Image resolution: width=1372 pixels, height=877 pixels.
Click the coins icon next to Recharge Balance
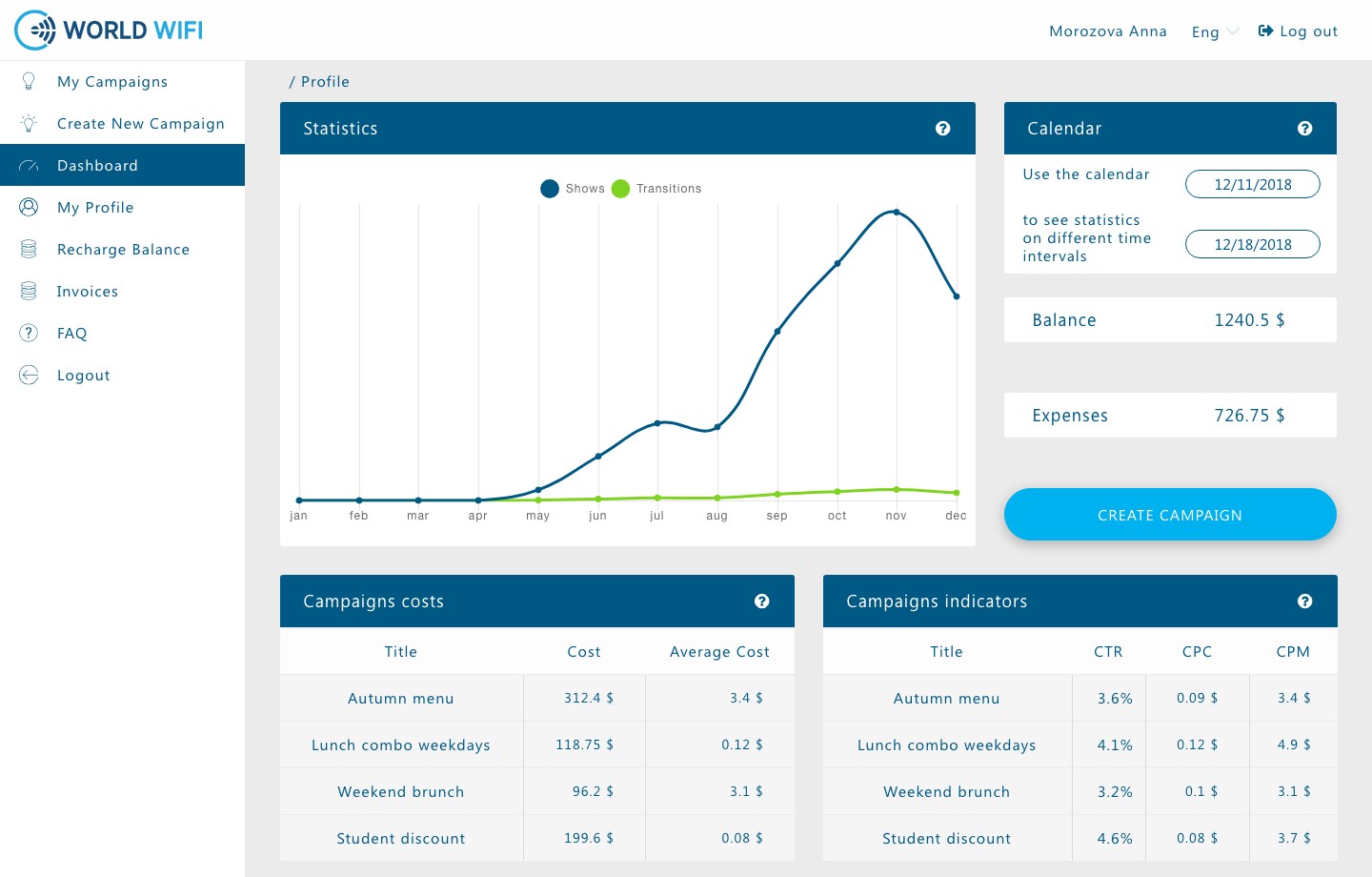(29, 249)
